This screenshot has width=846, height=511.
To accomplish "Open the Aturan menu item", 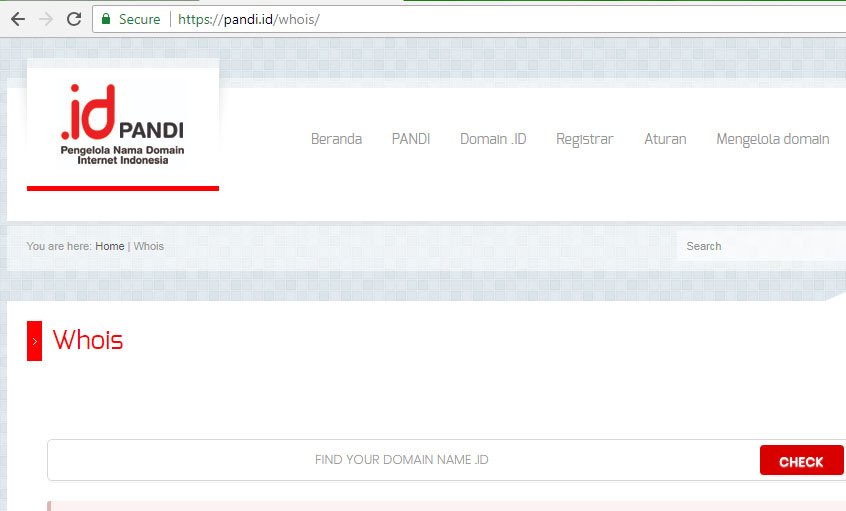I will 665,139.
